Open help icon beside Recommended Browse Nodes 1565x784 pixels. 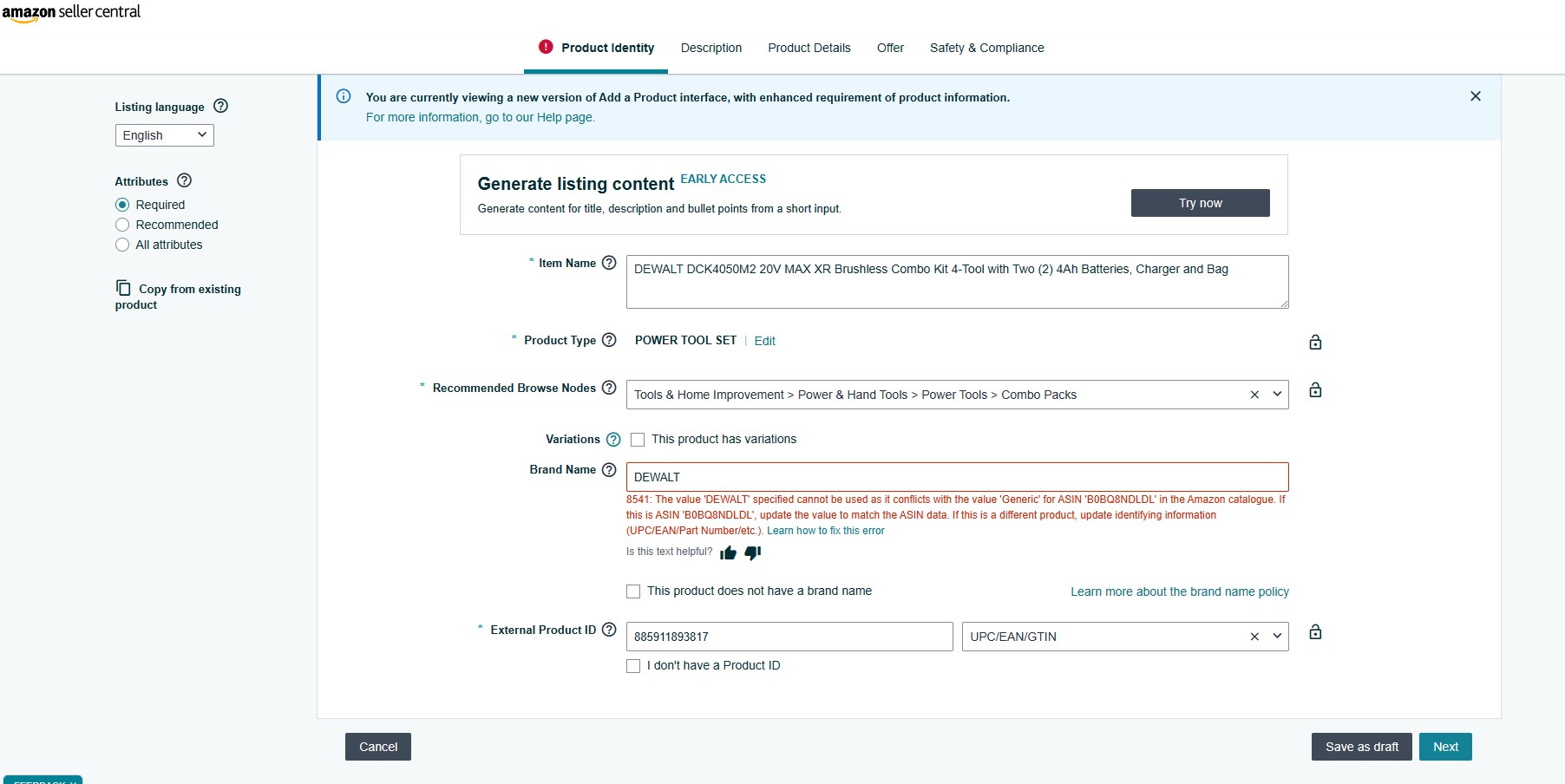tap(609, 388)
